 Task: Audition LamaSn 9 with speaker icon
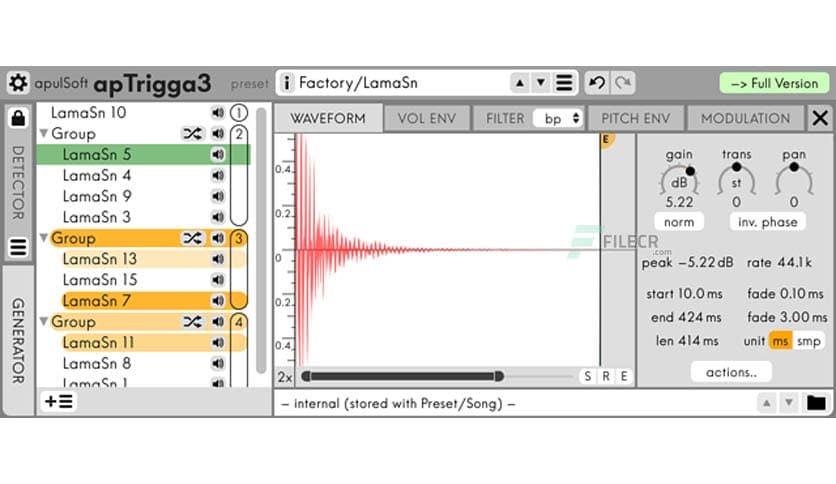[218, 196]
